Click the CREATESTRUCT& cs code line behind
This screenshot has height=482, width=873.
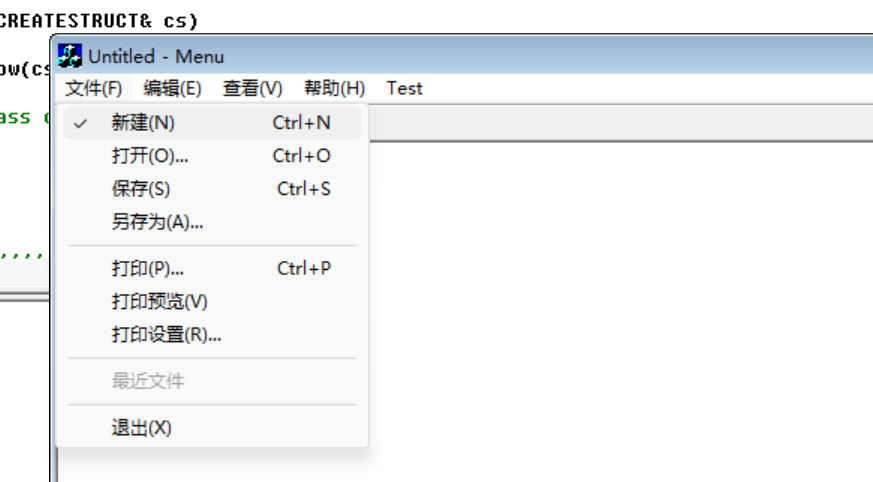point(99,21)
